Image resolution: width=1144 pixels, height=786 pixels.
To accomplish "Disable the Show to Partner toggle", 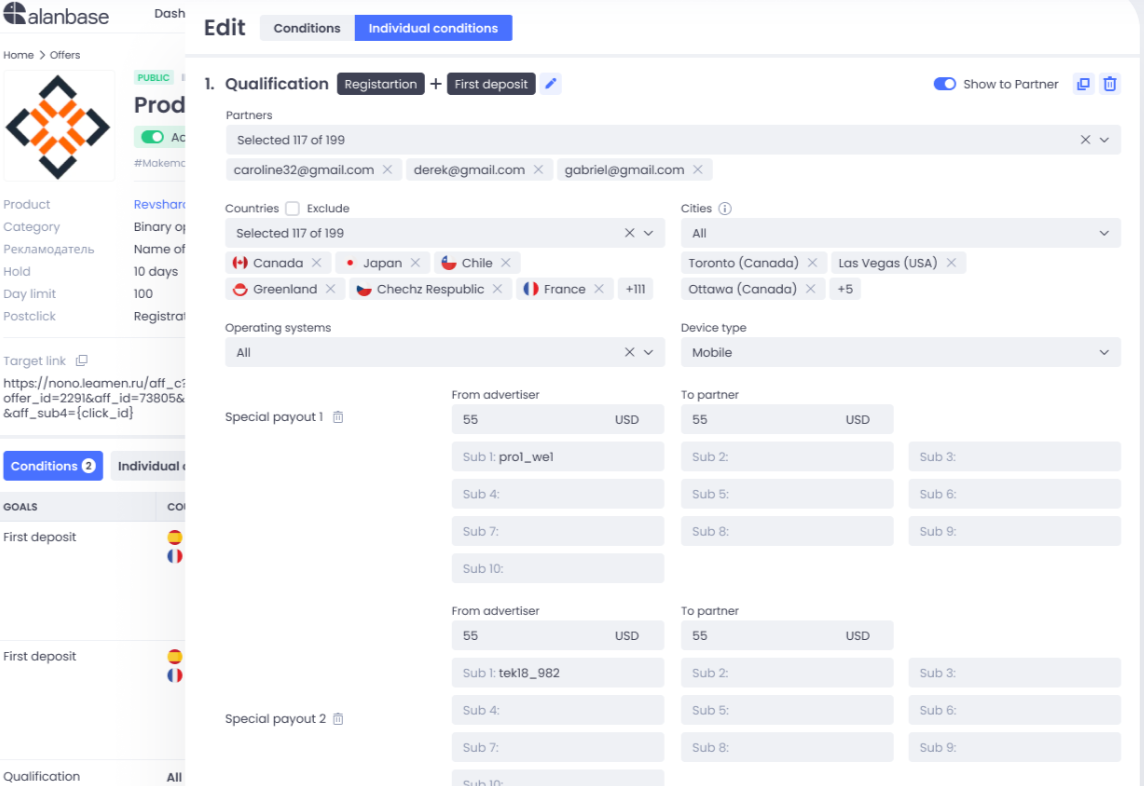I will (x=944, y=84).
